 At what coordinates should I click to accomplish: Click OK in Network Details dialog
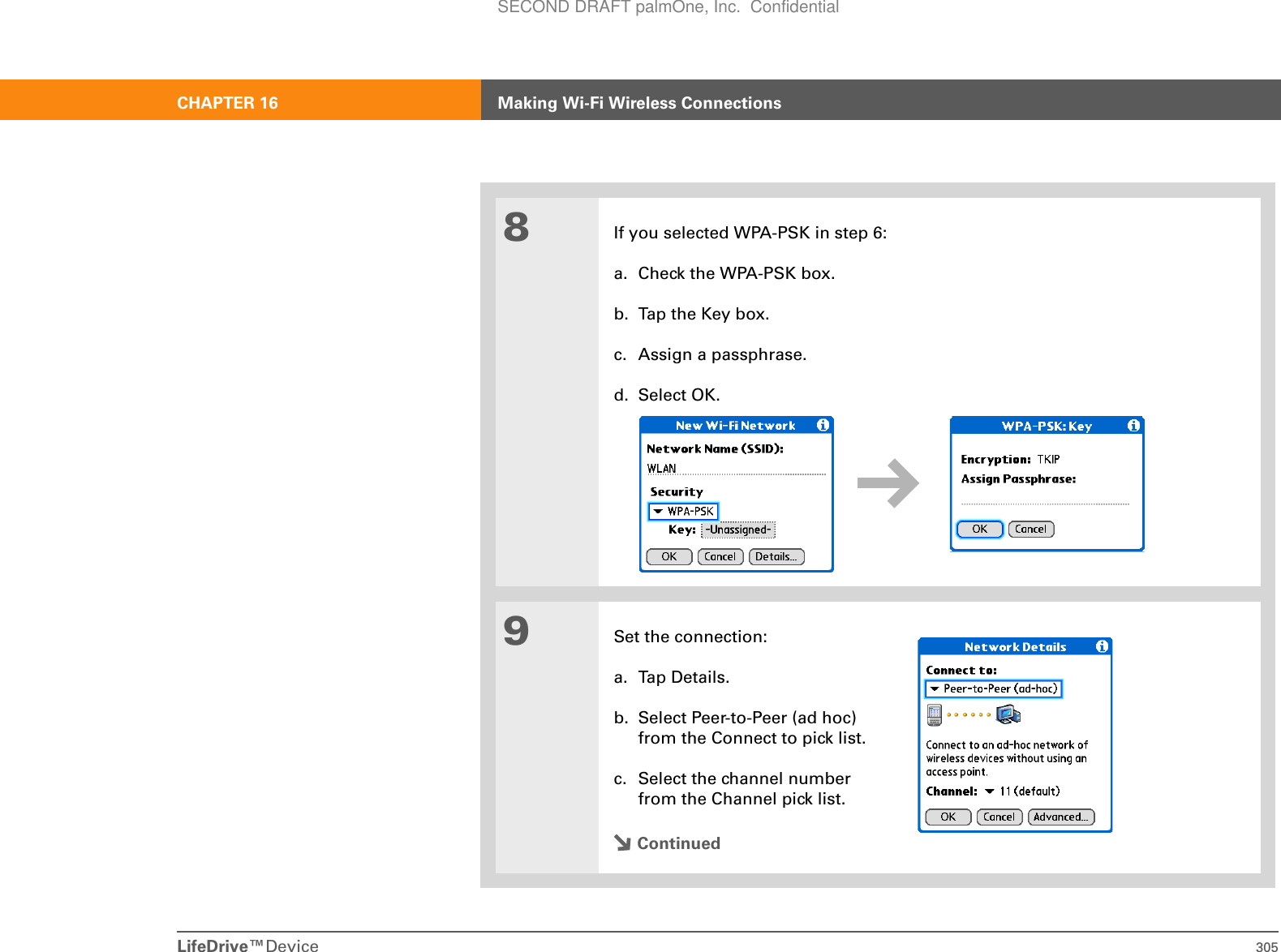[948, 817]
